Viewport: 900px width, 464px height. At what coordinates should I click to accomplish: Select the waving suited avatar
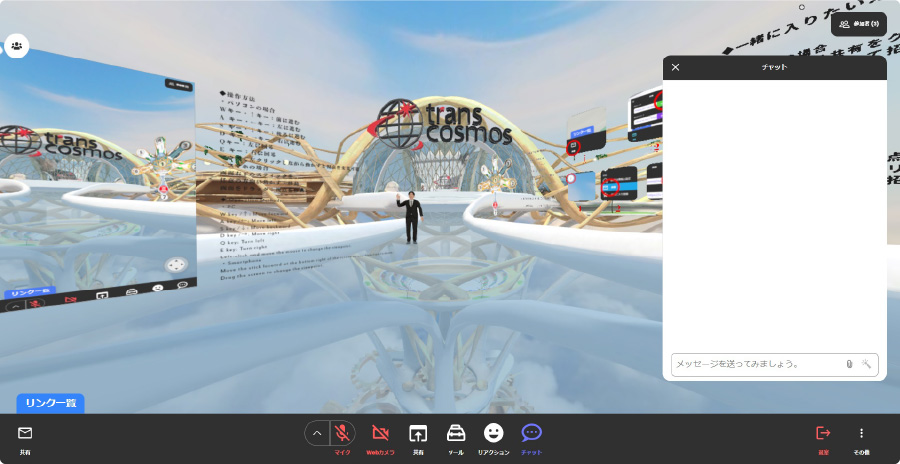[x=410, y=218]
